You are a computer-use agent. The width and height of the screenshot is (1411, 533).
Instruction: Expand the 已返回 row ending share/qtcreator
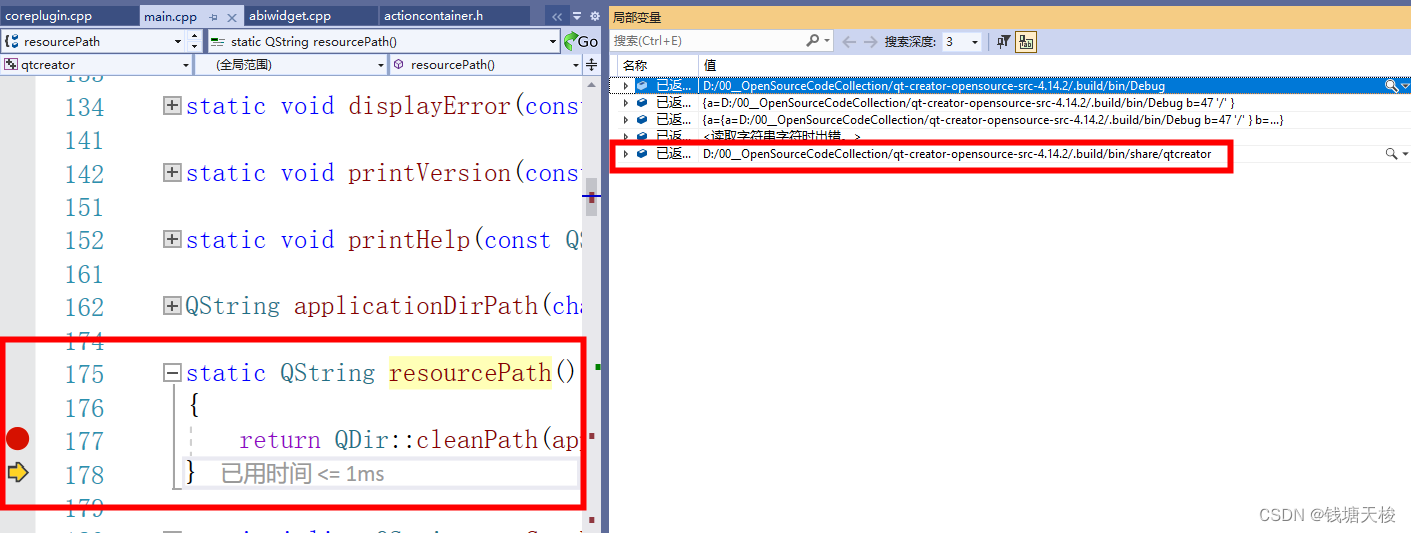coord(626,154)
